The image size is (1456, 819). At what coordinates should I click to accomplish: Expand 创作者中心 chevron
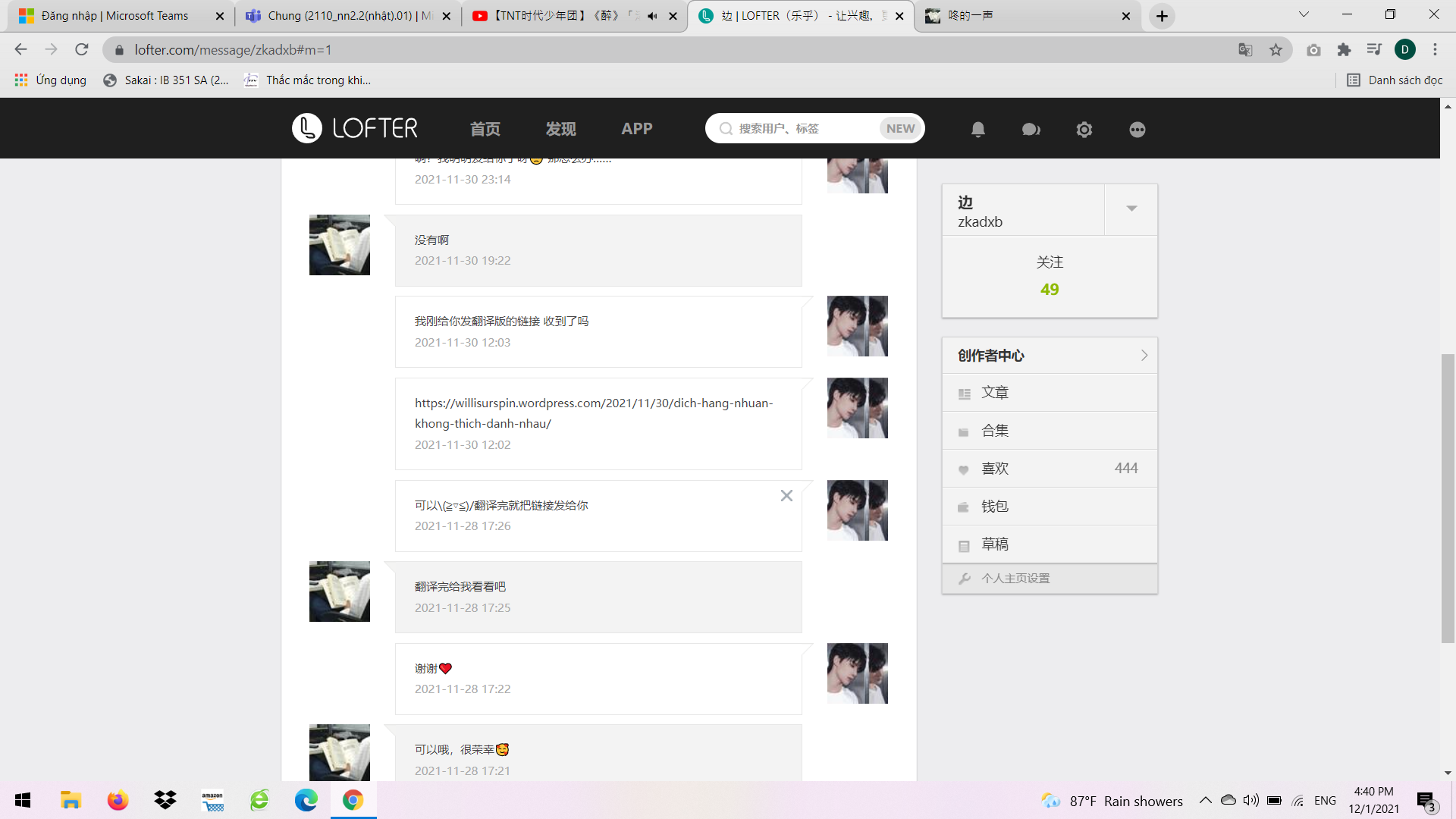click(1144, 356)
